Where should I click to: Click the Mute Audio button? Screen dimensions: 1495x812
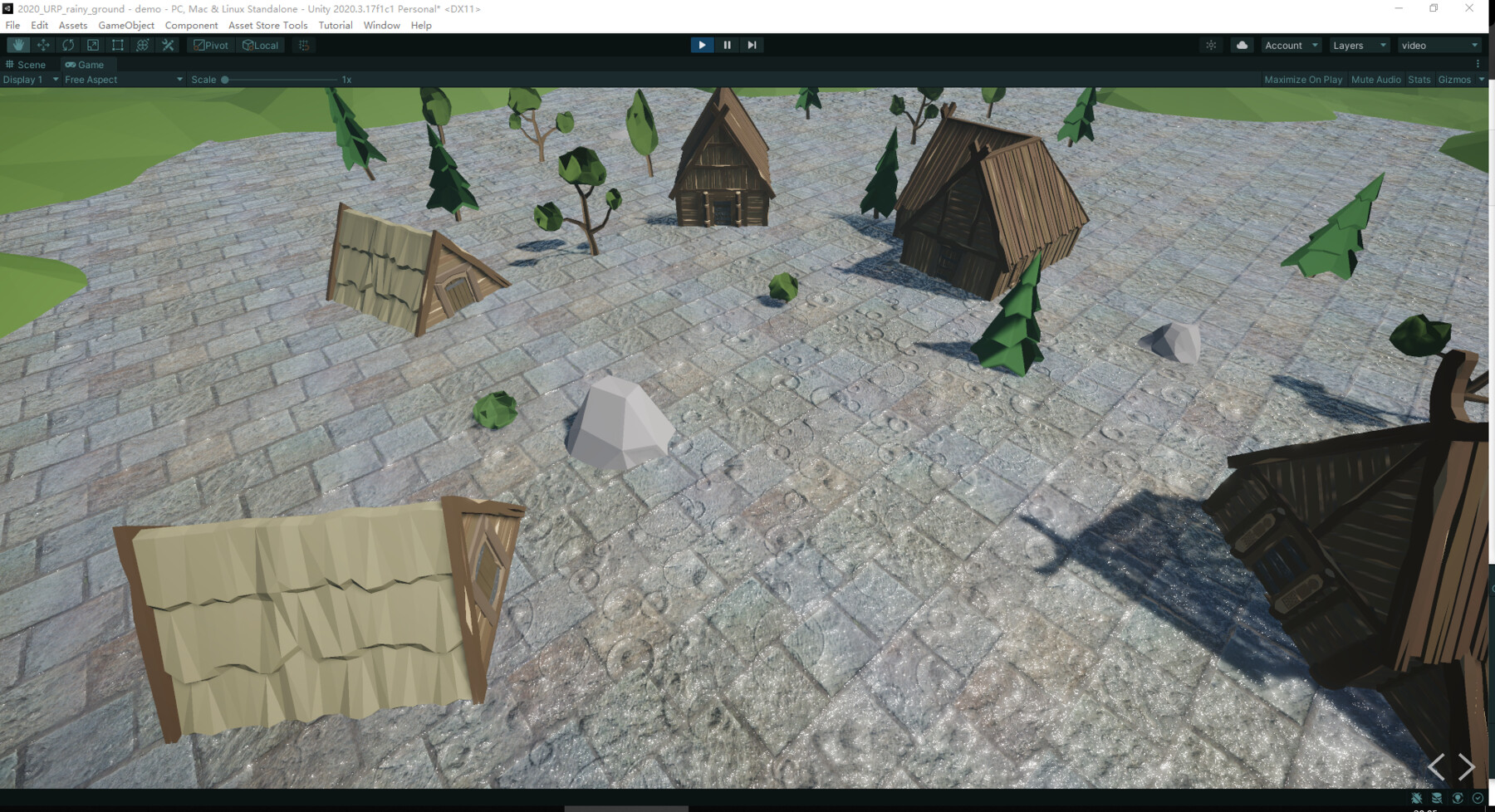[1375, 79]
